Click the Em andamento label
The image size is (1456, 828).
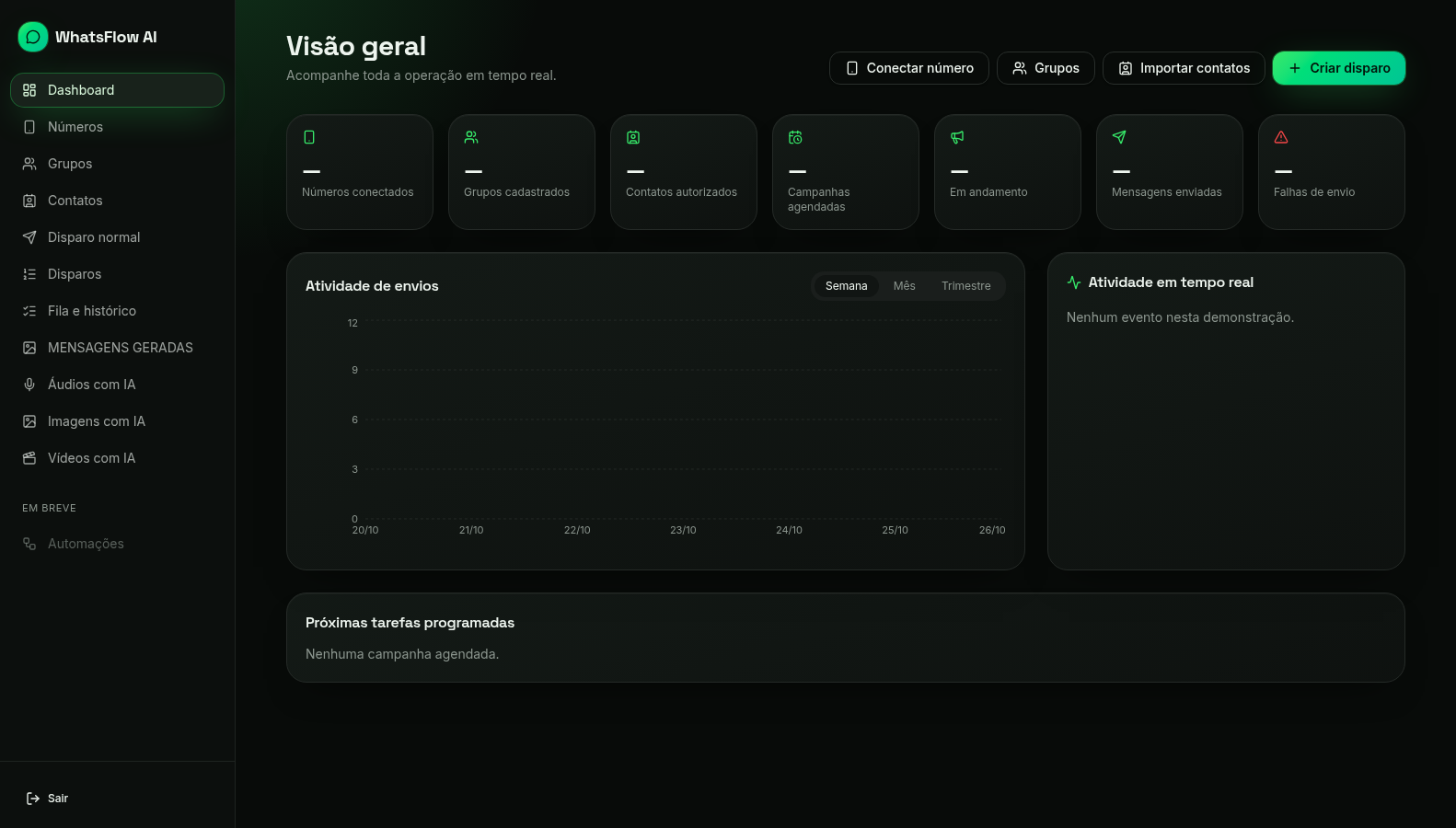[x=988, y=192]
